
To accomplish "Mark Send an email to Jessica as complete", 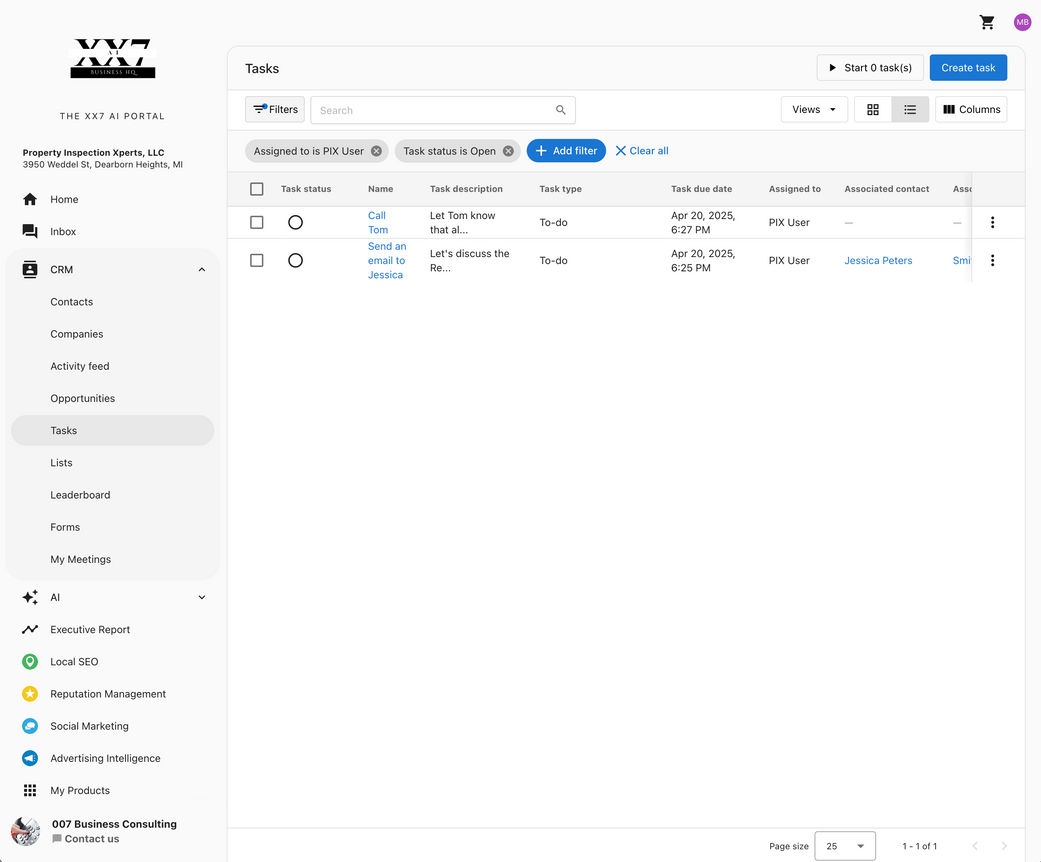I will point(295,260).
